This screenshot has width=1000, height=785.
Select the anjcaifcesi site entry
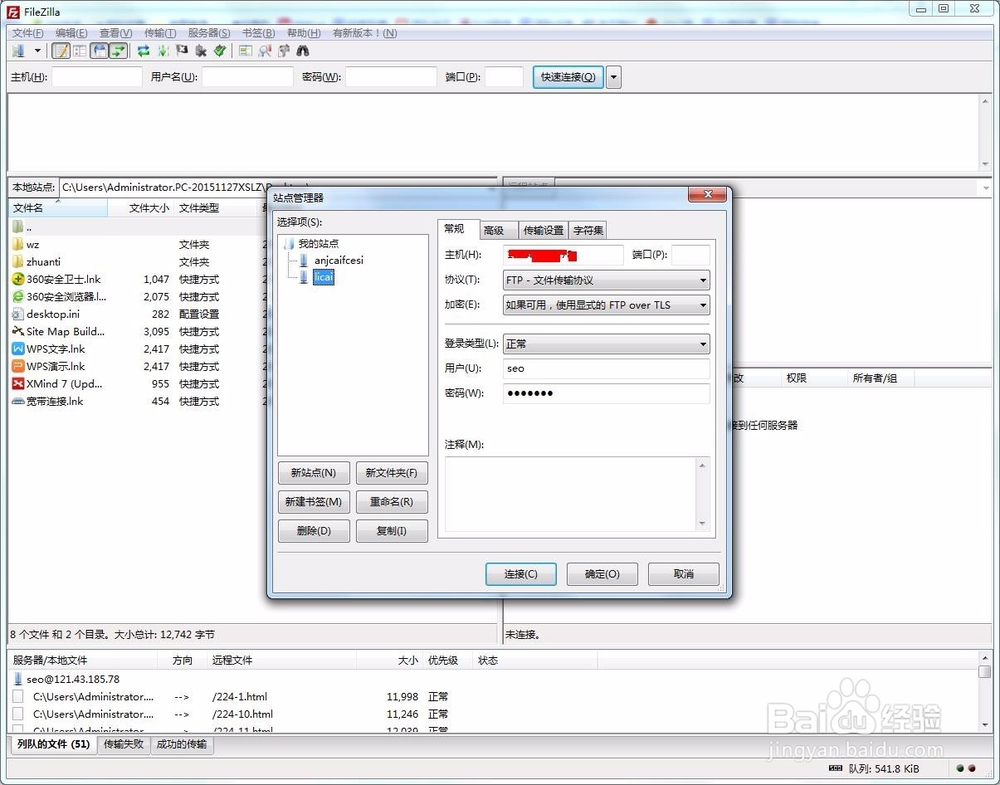(339, 260)
